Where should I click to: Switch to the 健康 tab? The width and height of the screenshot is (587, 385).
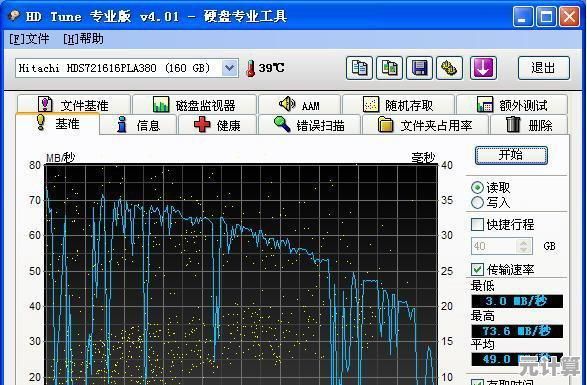(x=218, y=125)
